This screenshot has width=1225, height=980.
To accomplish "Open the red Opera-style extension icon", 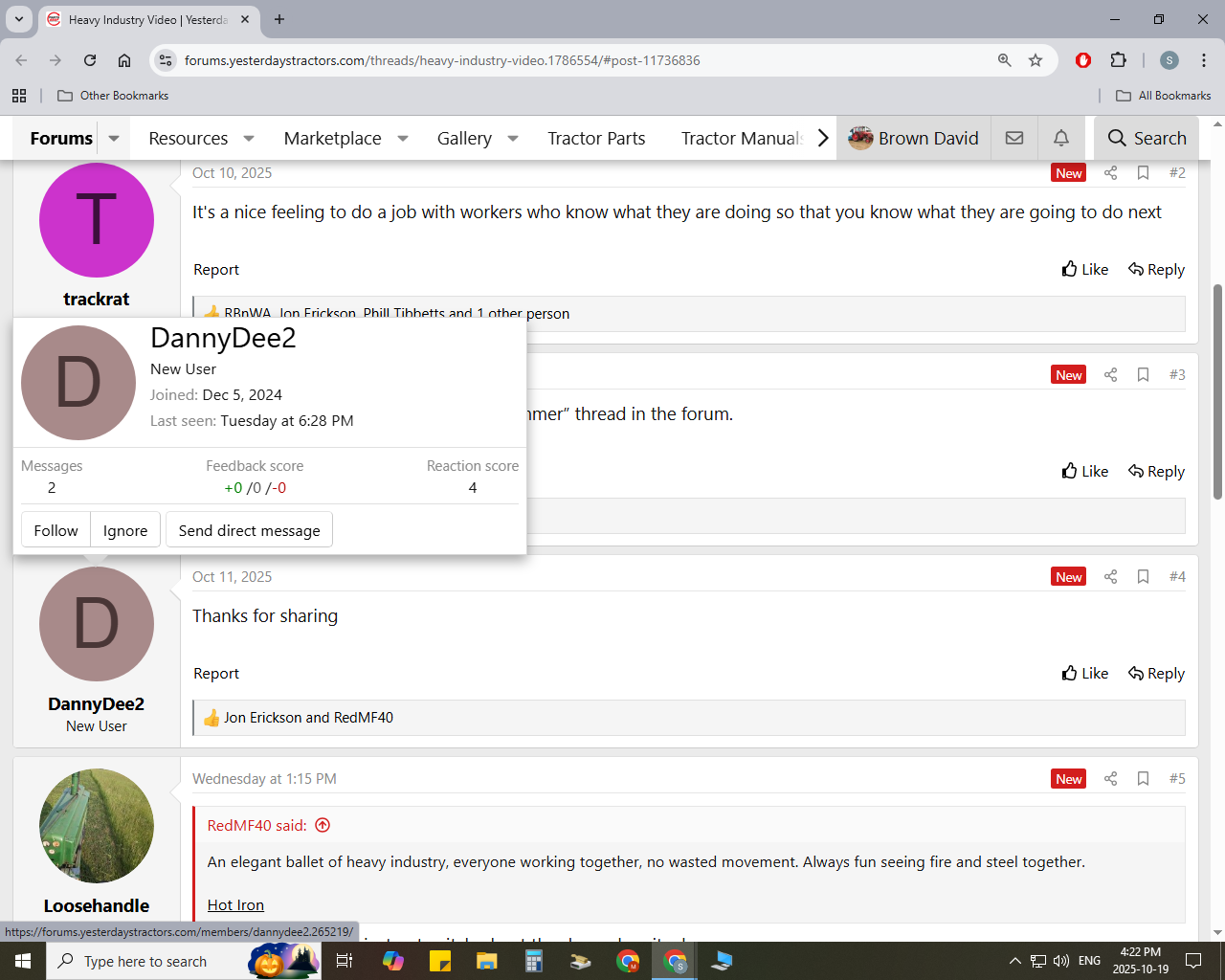I will coord(1083,60).
